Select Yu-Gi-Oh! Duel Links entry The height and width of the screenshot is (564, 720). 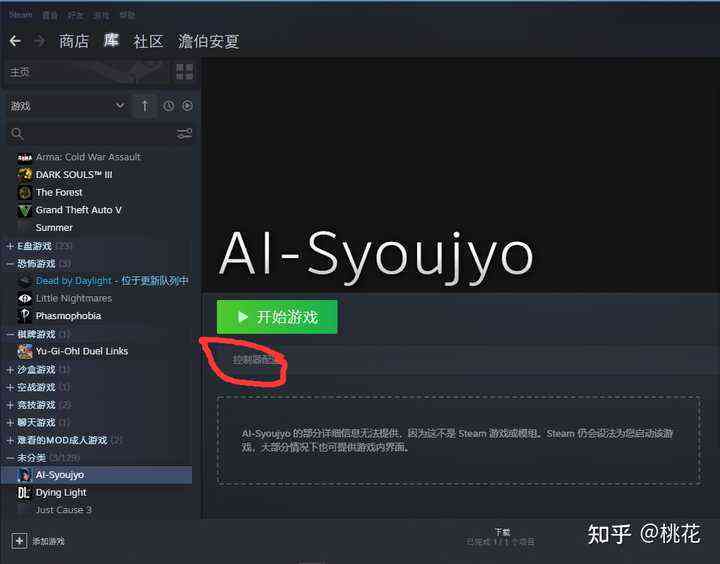(x=82, y=351)
